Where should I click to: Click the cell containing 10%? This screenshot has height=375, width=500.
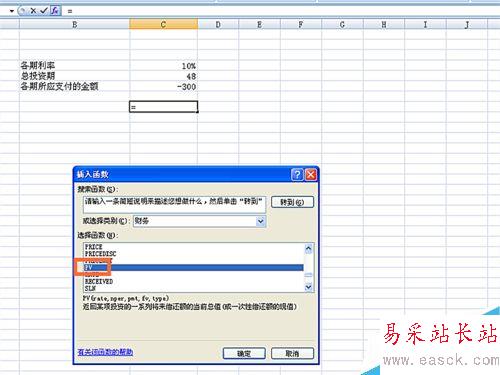click(163, 66)
